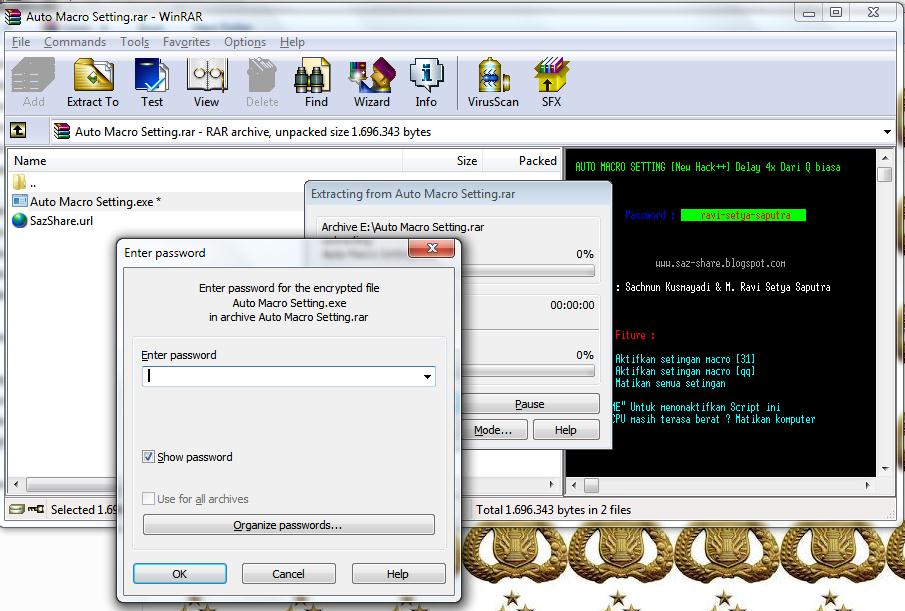Open the File menu
This screenshot has width=905, height=611.
coord(21,42)
